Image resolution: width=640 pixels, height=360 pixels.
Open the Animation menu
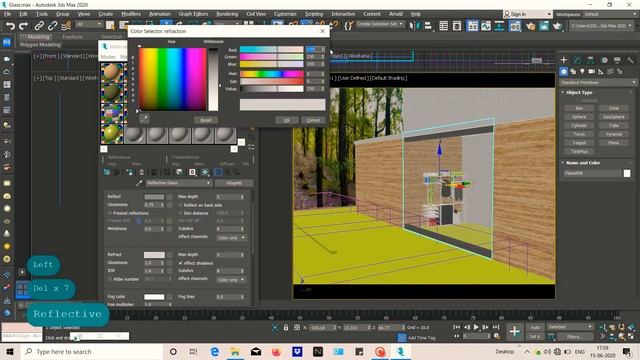click(160, 14)
